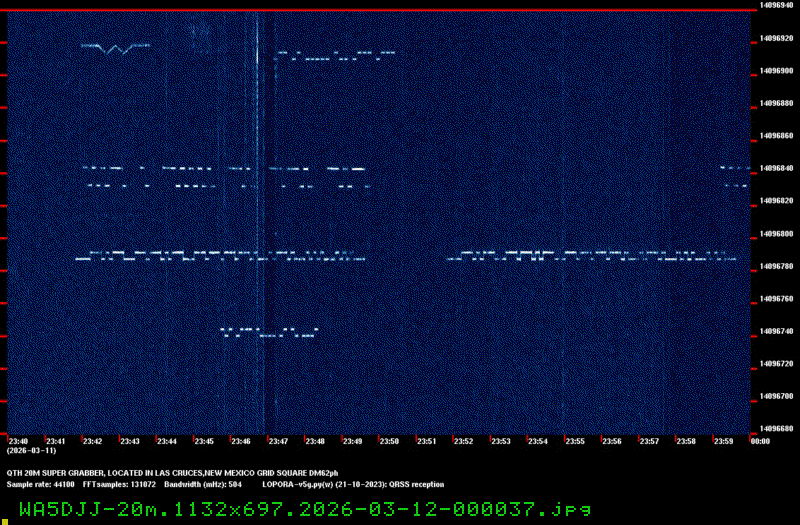Select the 23:59 time label
Viewport: 800px width, 525px height.
(723, 441)
